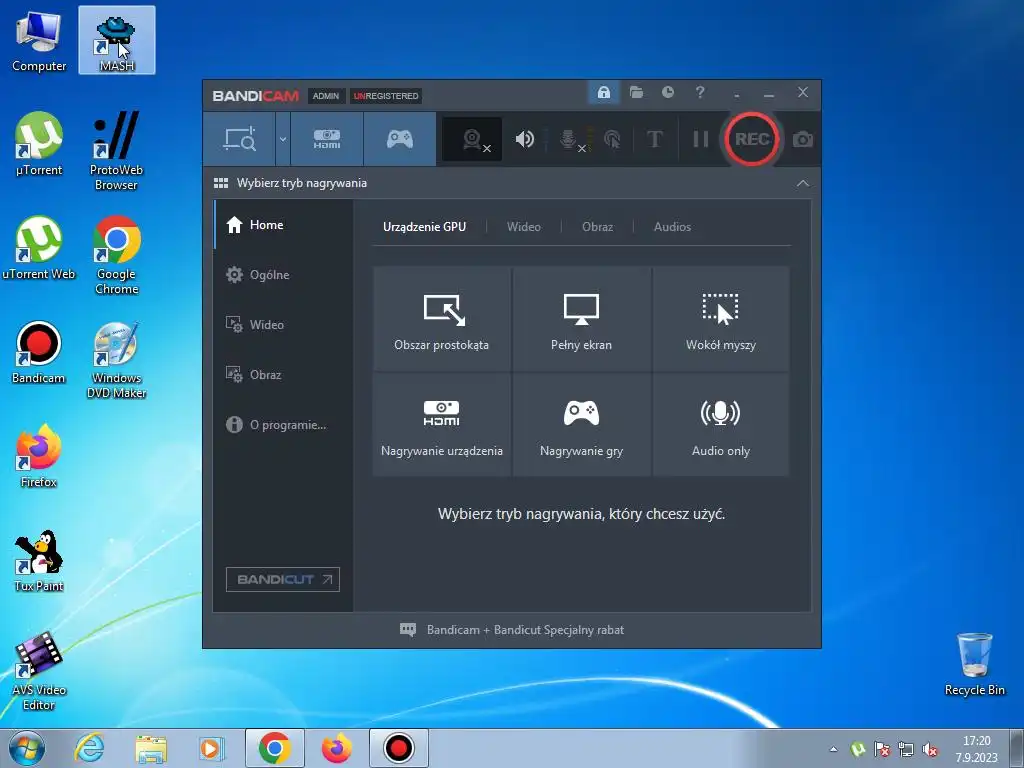
Task: Select the MASH desktop shortcut
Action: (117, 40)
